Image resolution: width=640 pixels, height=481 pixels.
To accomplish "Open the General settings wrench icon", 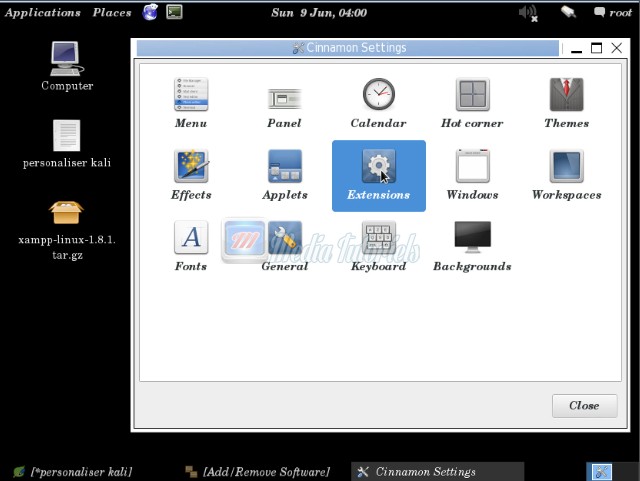I will 285,237.
